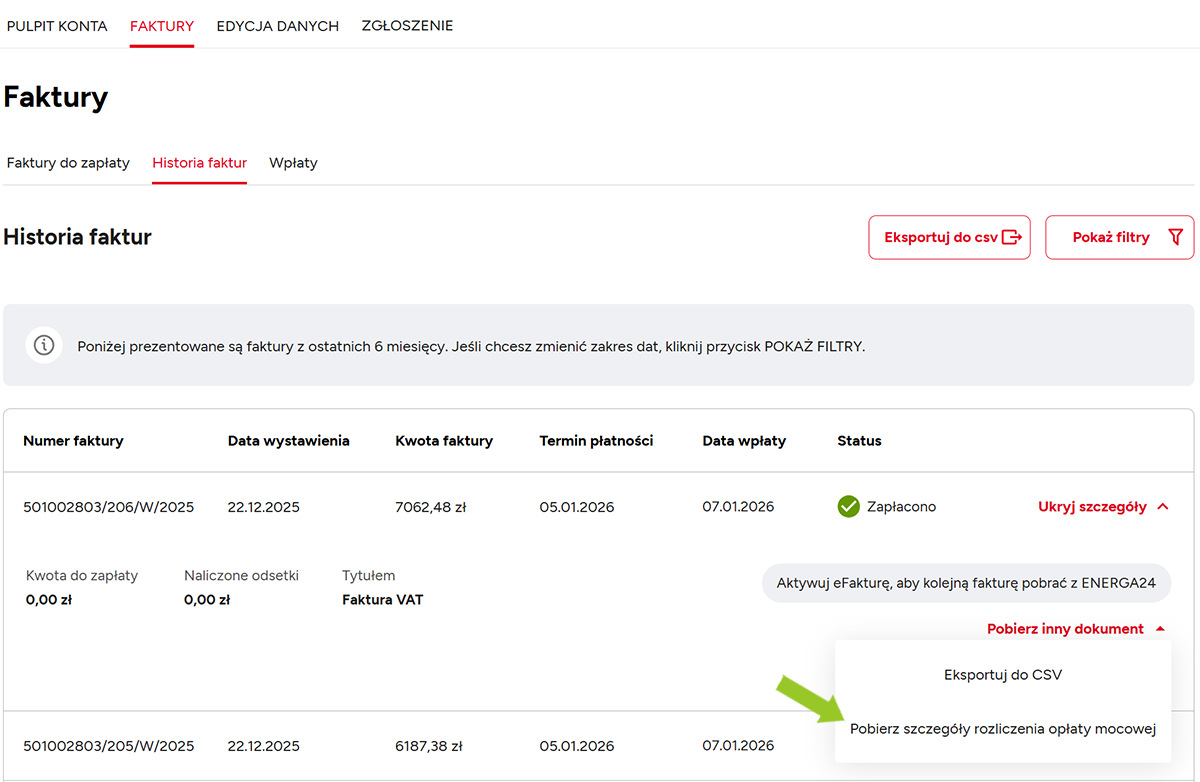
Task: Select Eksportuj do CSV menu option
Action: [1002, 675]
